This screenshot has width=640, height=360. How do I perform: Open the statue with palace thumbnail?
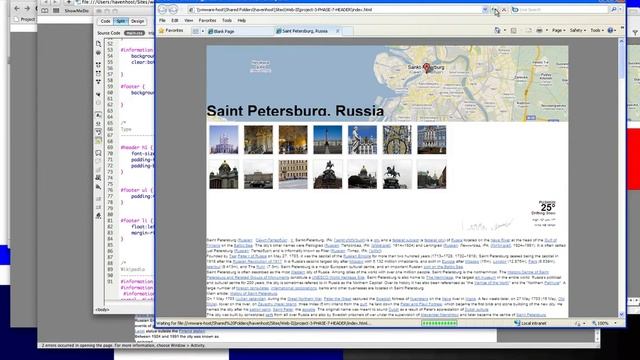click(x=362, y=140)
